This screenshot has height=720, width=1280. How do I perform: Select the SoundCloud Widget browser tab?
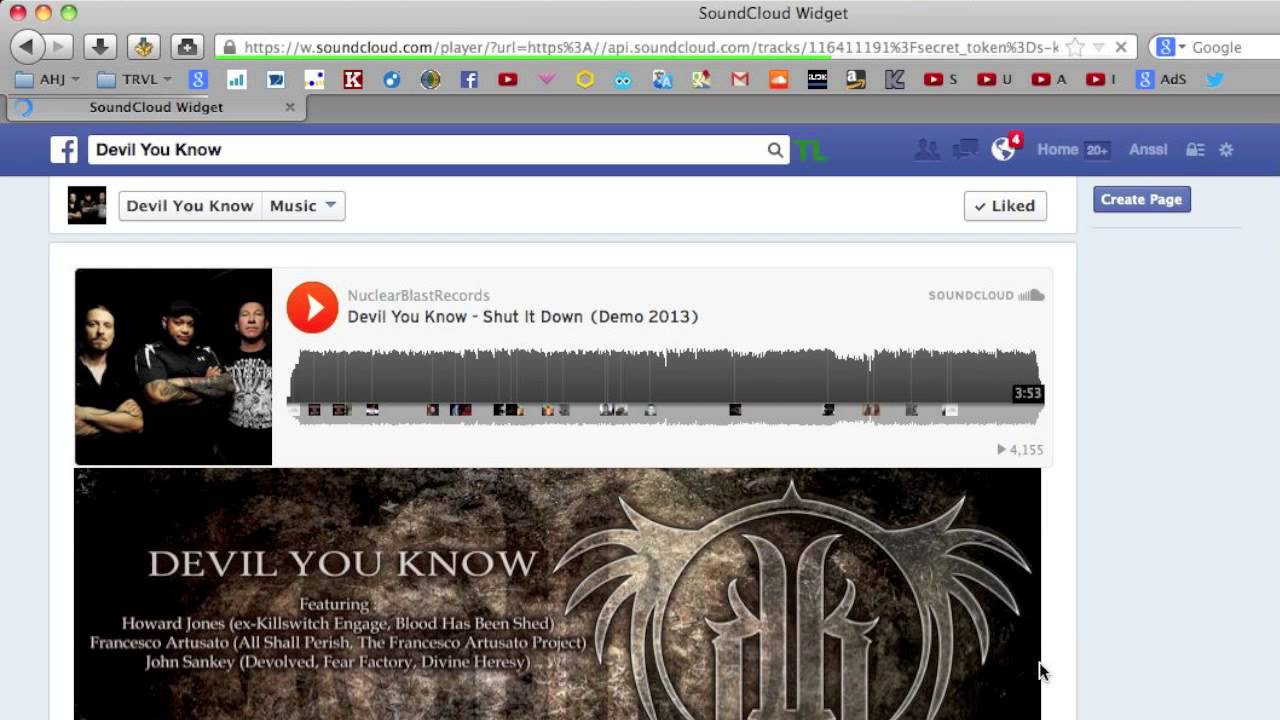point(156,107)
